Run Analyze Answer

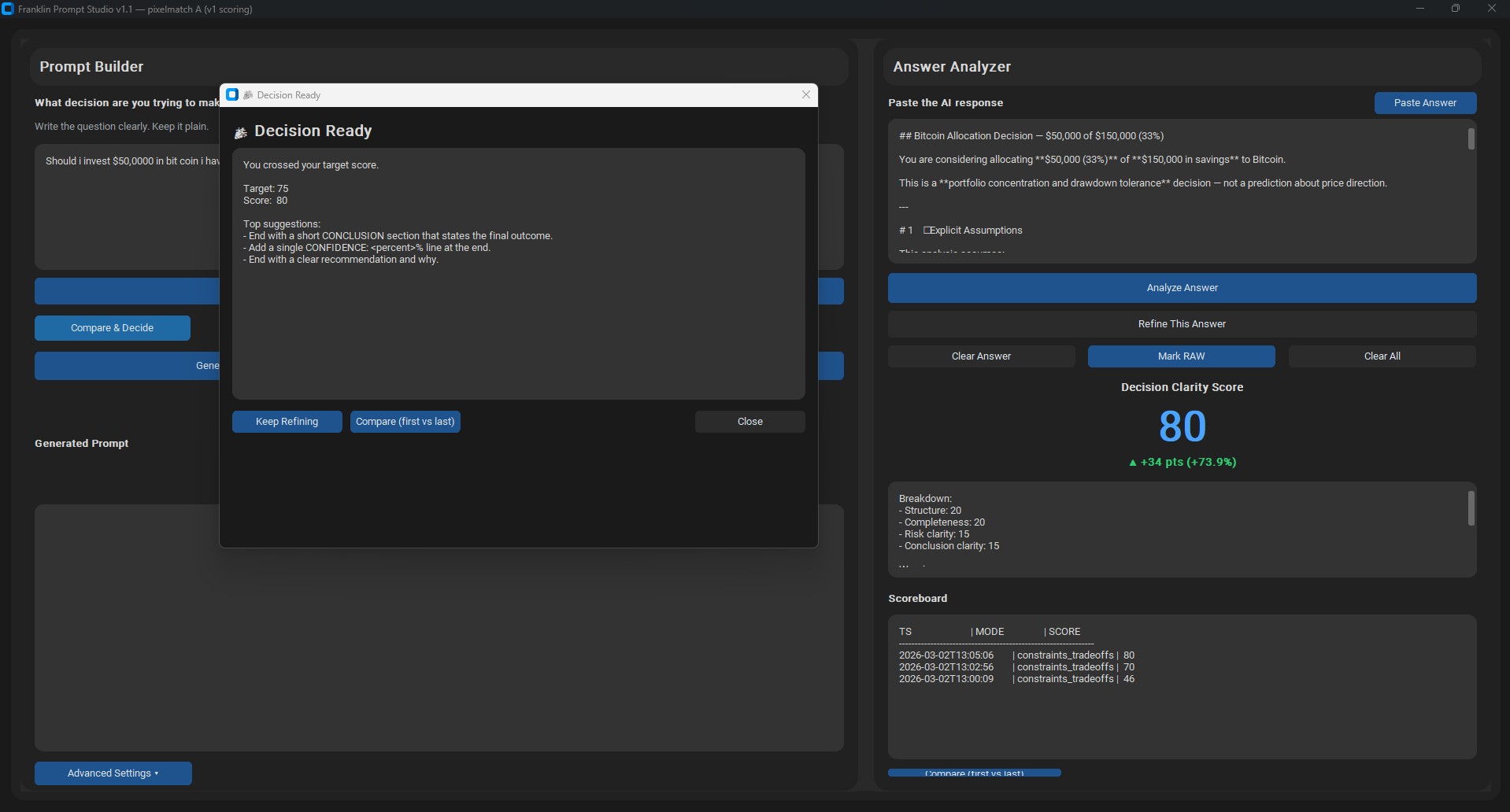point(1181,288)
